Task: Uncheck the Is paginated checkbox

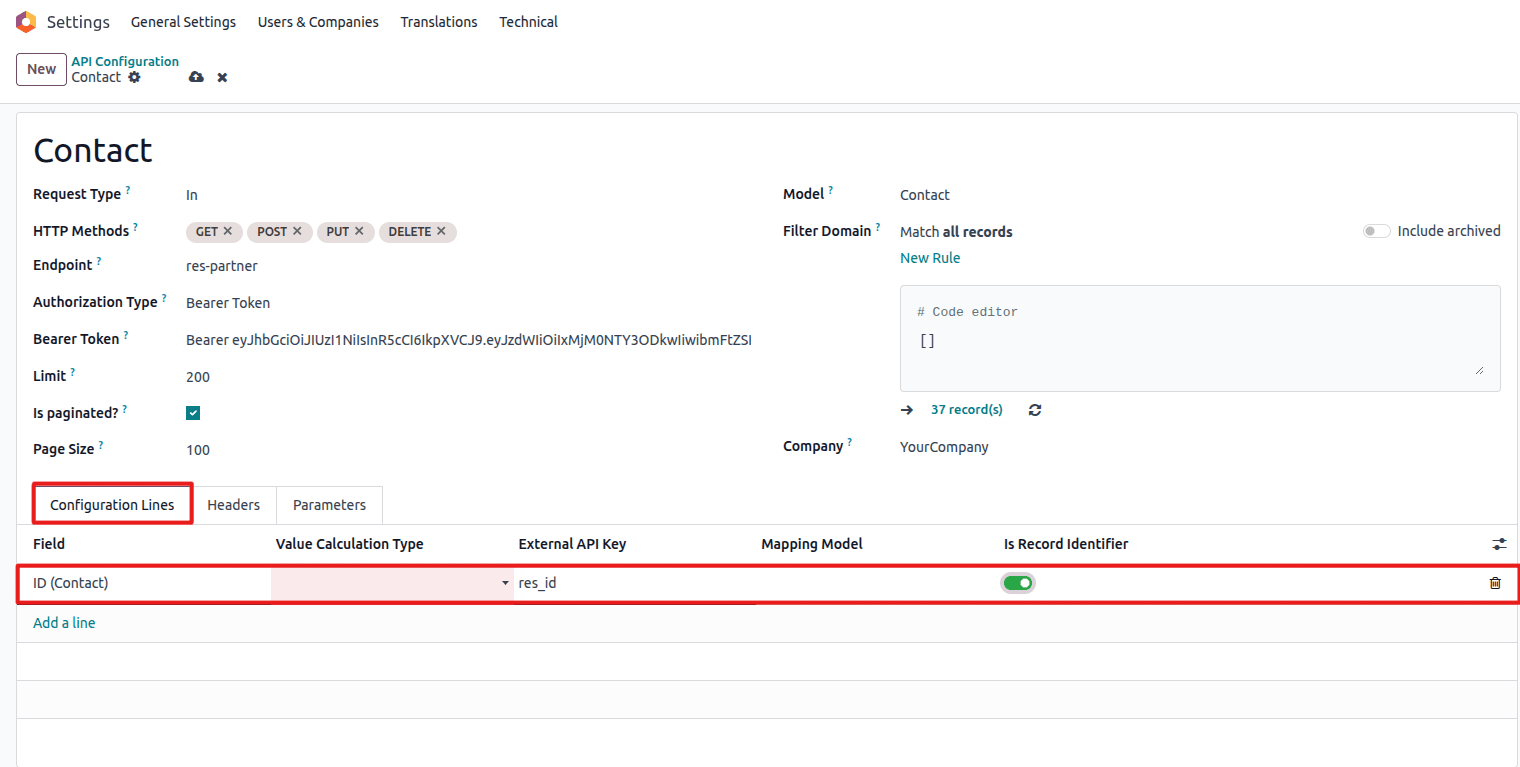Action: coord(193,413)
